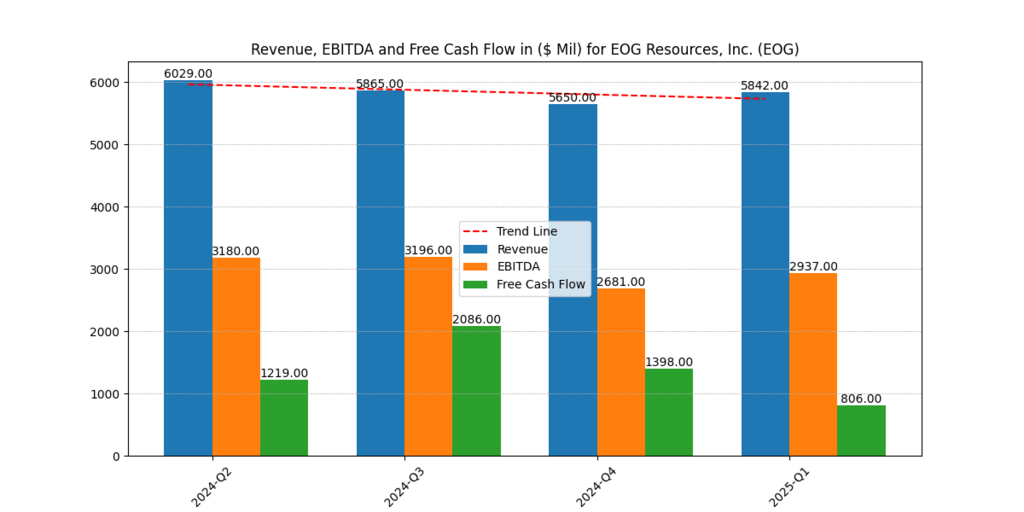Click the green Free Cash Flow legend swatch

pos(477,284)
